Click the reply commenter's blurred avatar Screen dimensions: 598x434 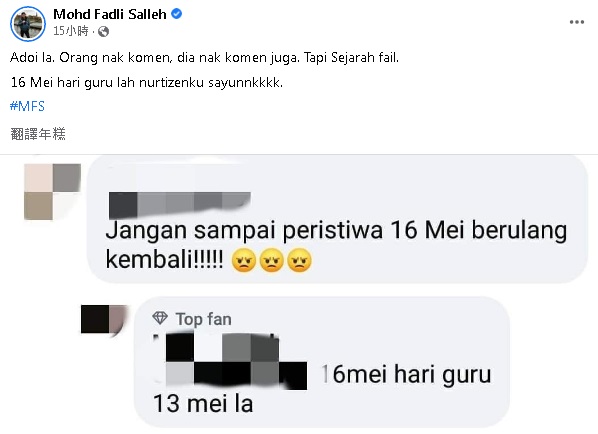[104, 320]
